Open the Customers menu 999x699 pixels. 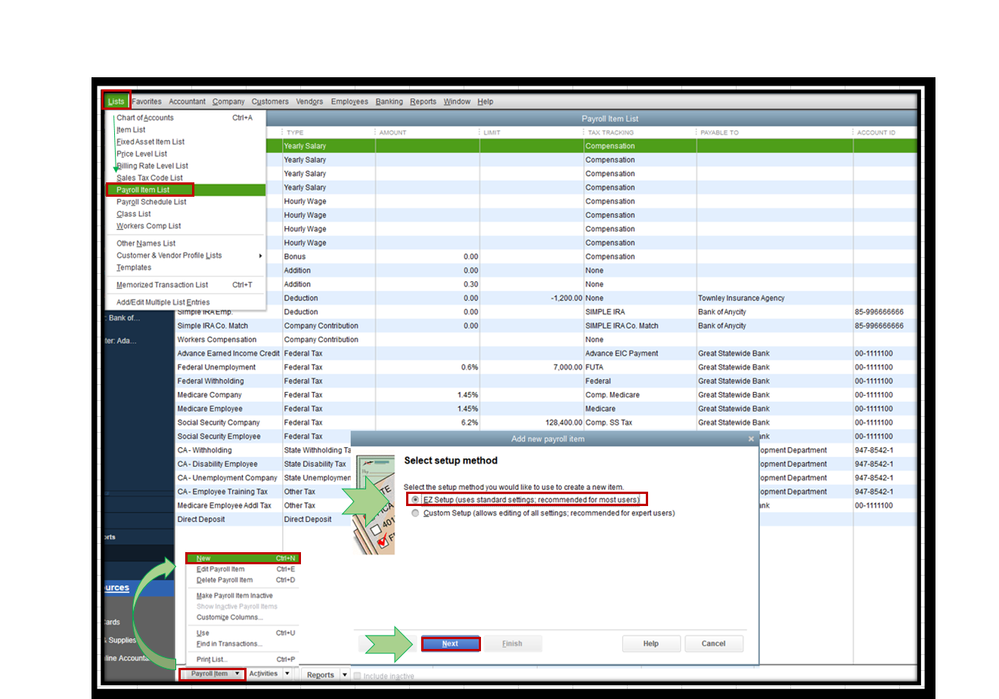[270, 101]
